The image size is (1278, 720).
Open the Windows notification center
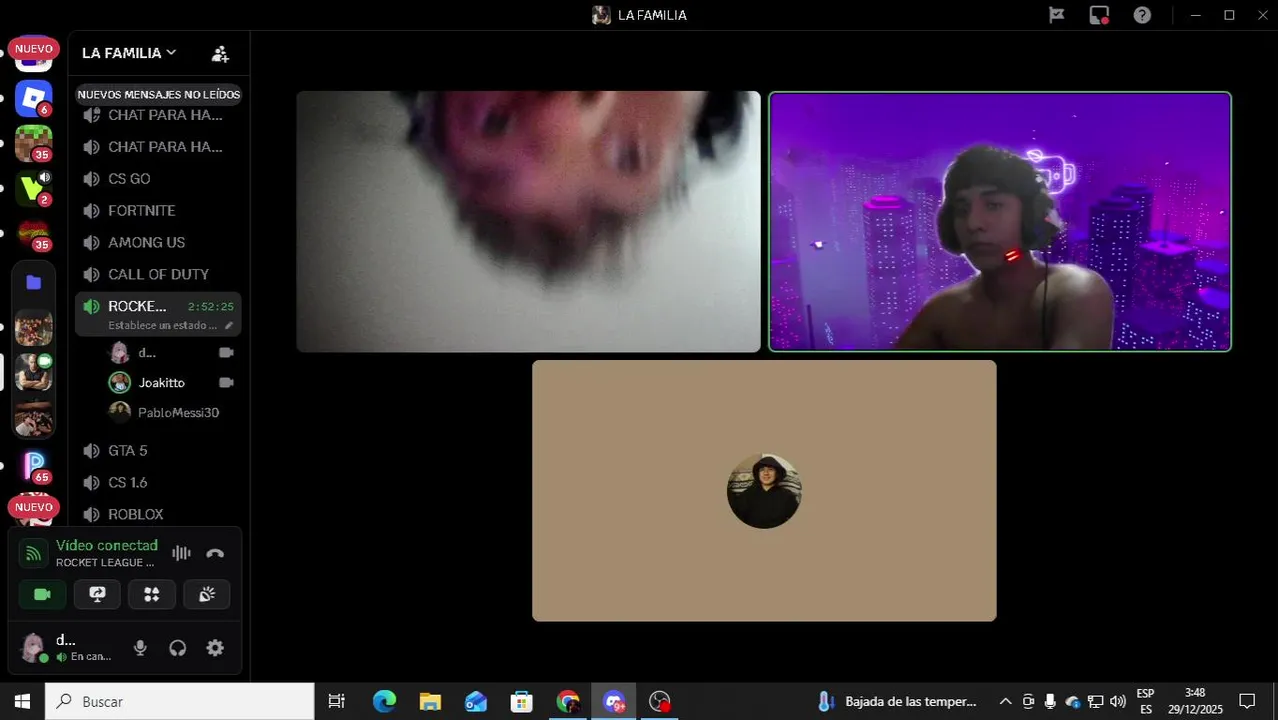pos(1247,702)
